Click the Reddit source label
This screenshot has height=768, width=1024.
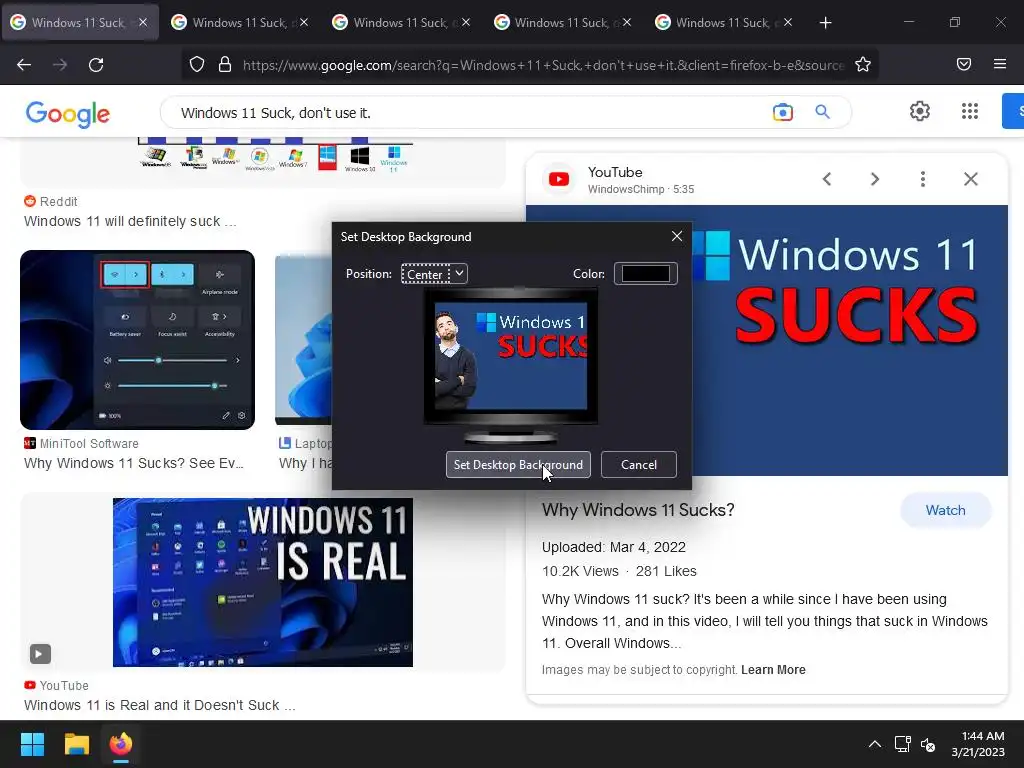coord(50,202)
